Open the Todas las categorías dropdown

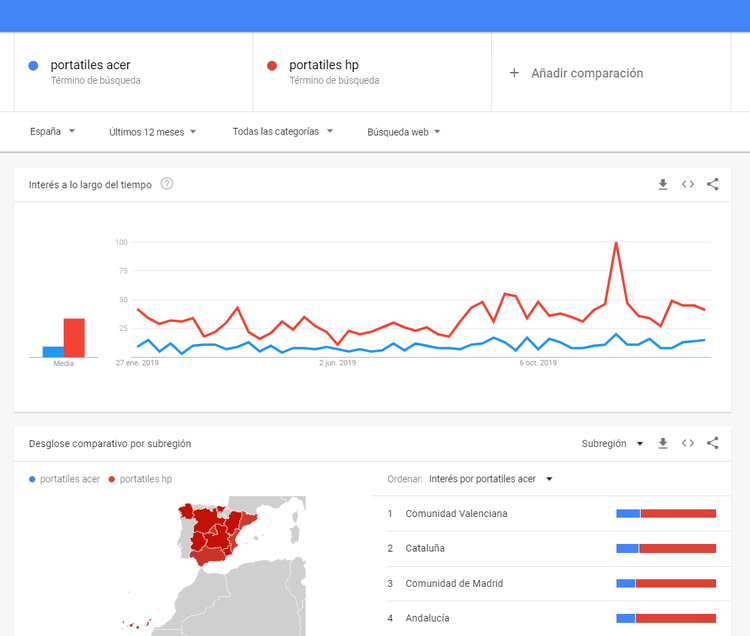(x=283, y=132)
